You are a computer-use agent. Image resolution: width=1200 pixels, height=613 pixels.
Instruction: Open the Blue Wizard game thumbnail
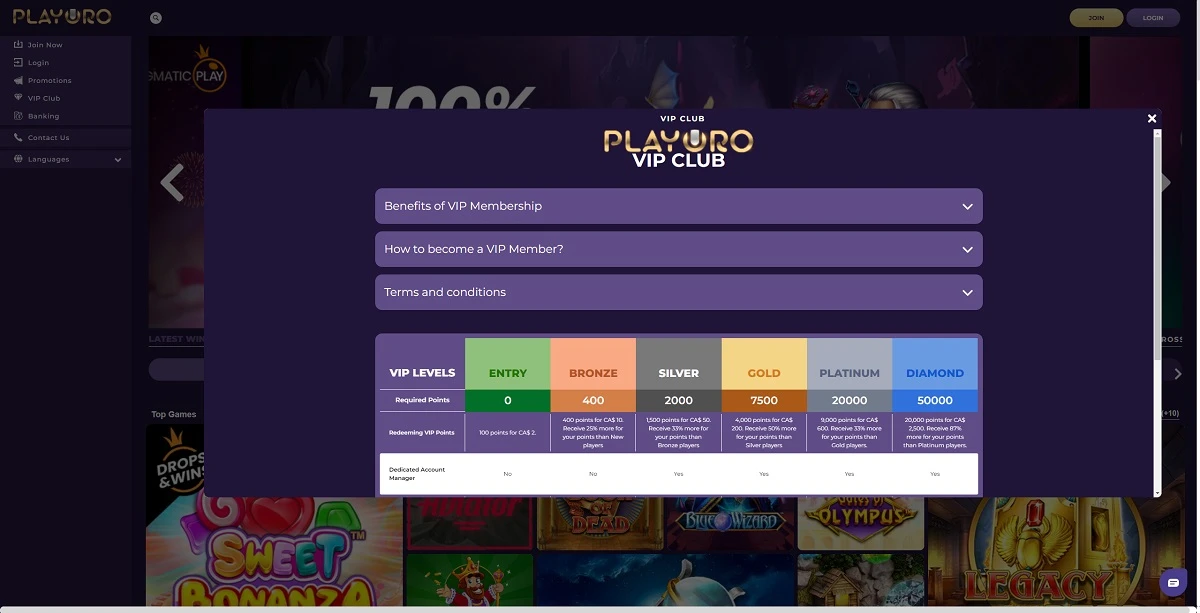729,523
